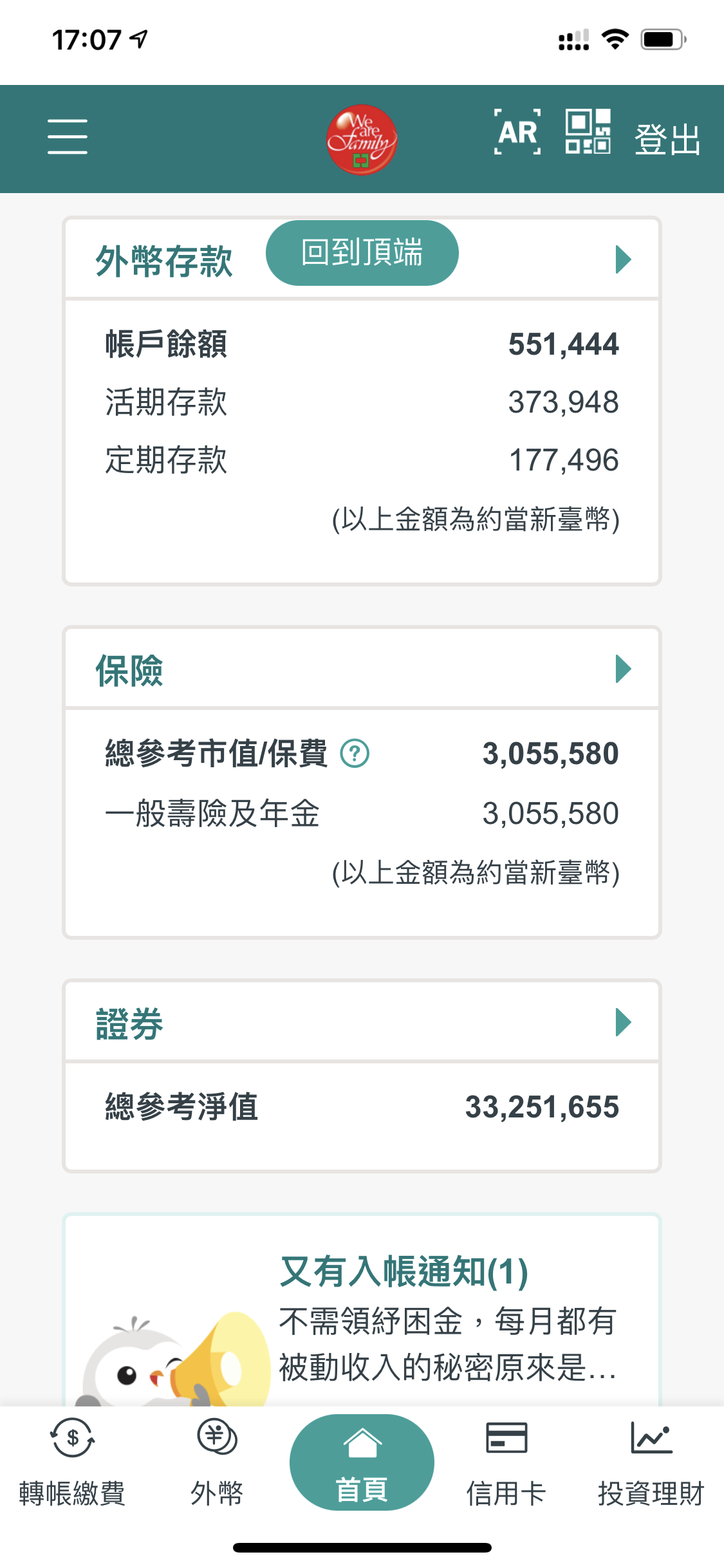Tap the penguin megaphone mascot image
The image size is (724, 1568).
pyautogui.click(x=174, y=1358)
